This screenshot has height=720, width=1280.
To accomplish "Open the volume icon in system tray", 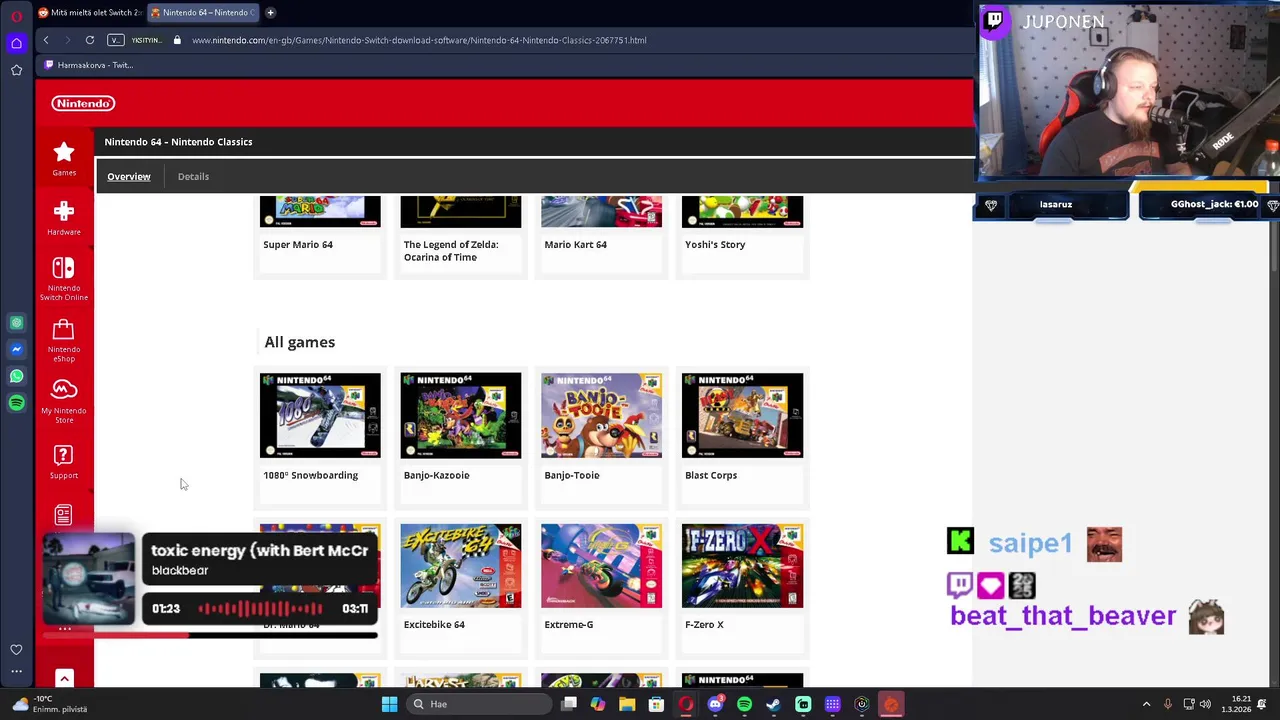I will click(x=1205, y=704).
